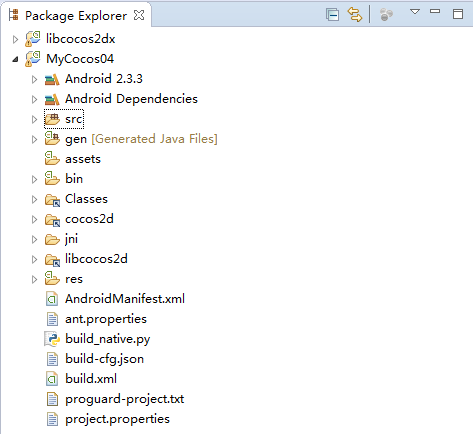Click the MyCocos04 project icon

point(33,59)
